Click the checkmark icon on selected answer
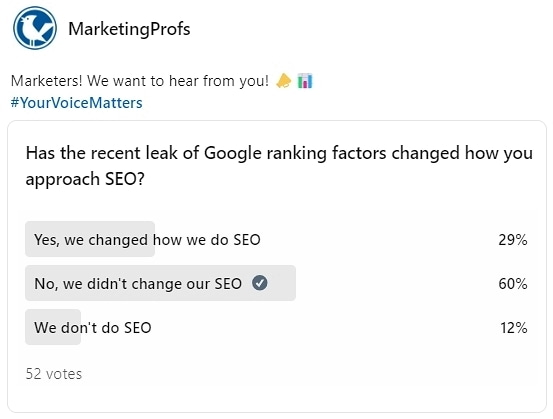This screenshot has width=553, height=419. [260, 283]
